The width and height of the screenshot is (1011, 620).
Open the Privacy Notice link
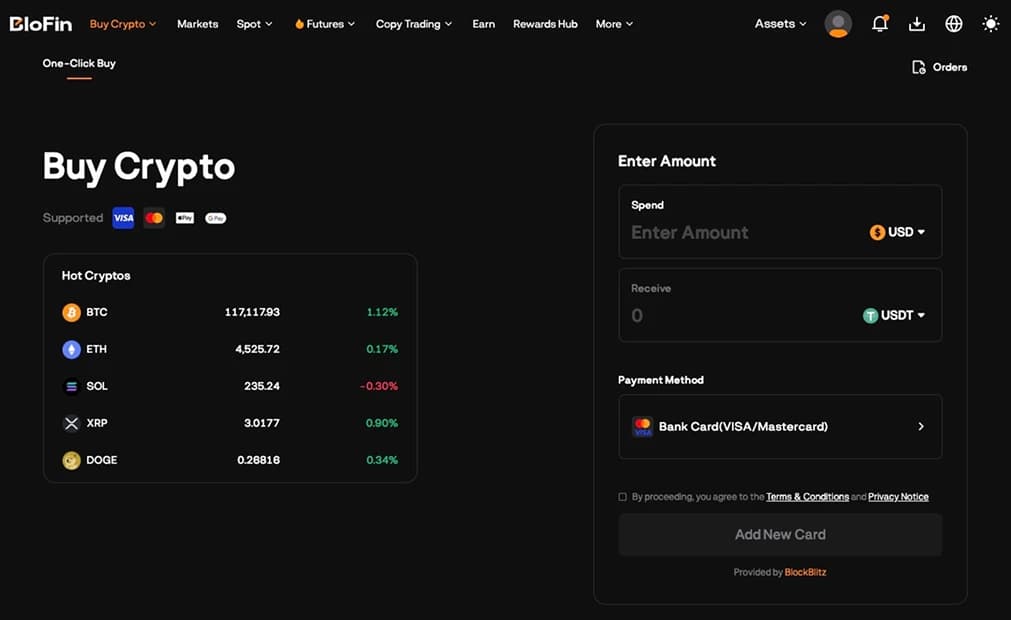tap(898, 497)
